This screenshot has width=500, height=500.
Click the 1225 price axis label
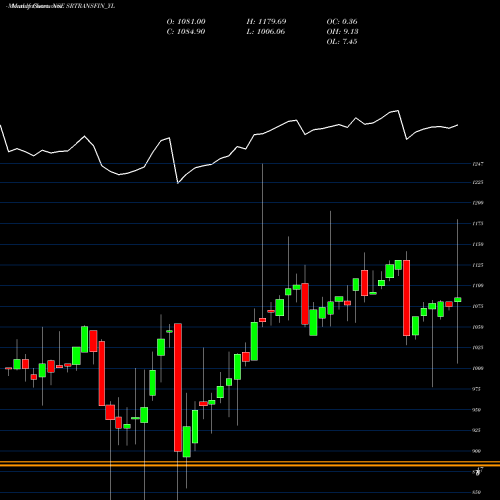click(x=478, y=182)
